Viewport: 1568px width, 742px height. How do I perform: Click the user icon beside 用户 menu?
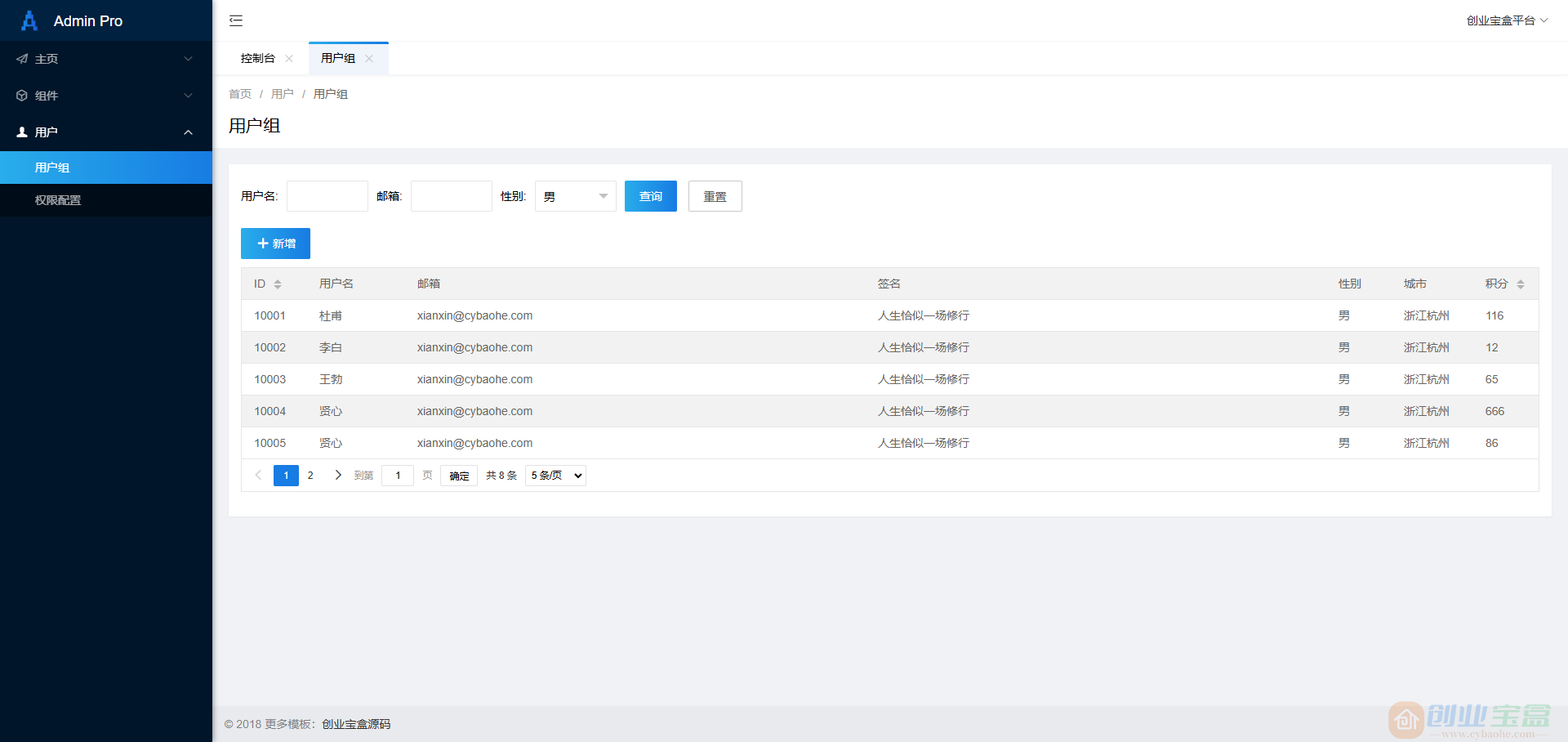pos(21,132)
